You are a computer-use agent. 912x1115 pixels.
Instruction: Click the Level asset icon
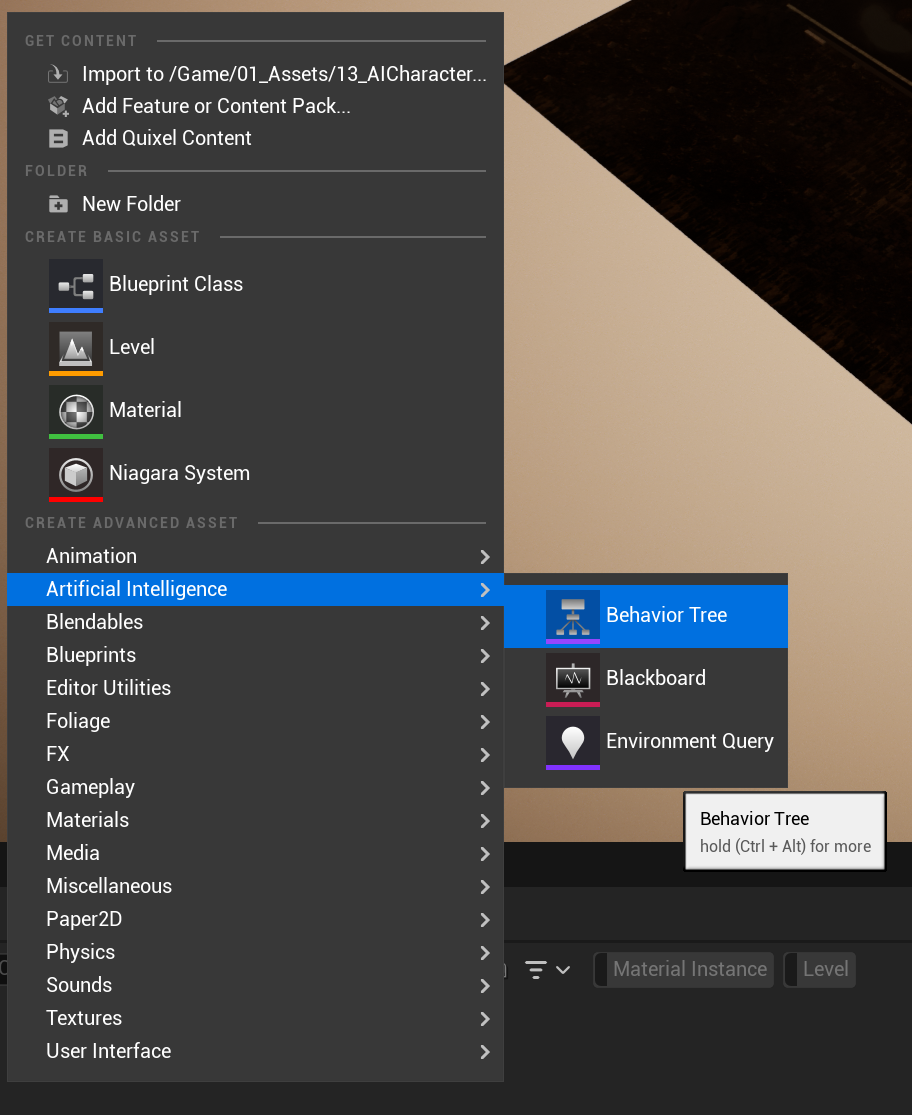[75, 348]
